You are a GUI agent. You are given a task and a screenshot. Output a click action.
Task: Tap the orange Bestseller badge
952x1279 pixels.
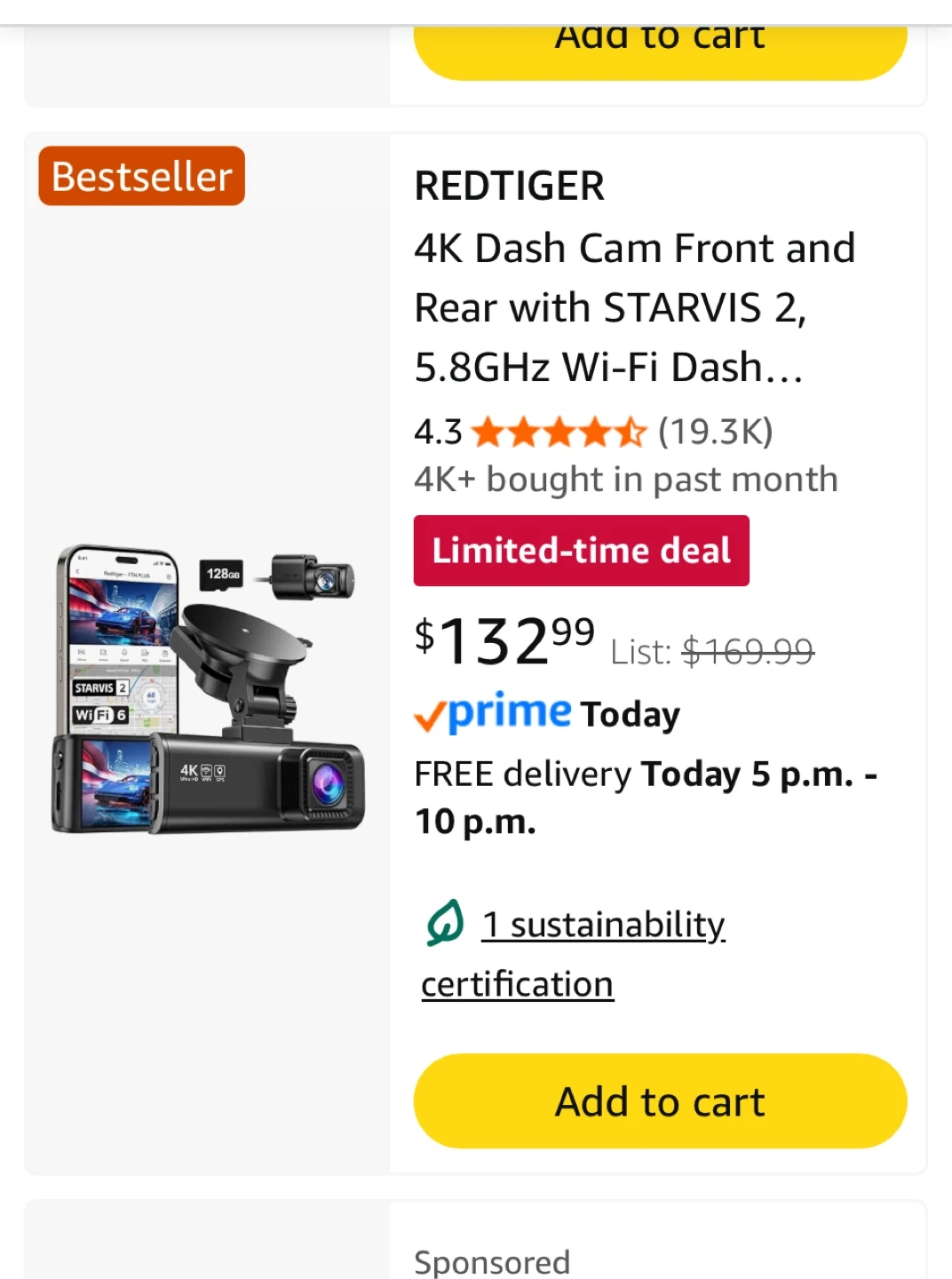coord(141,176)
